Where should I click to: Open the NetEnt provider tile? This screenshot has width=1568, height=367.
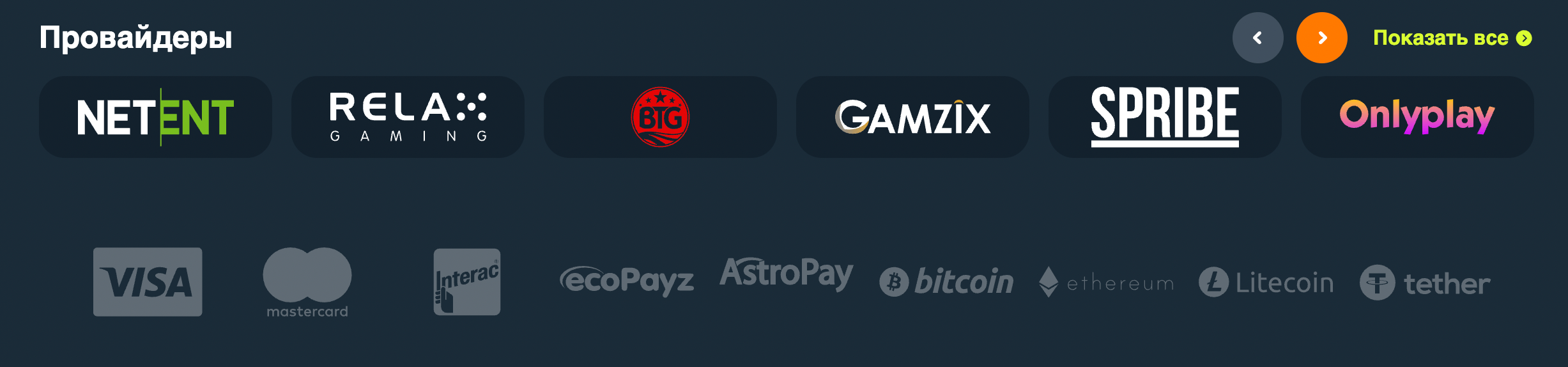coord(155,117)
